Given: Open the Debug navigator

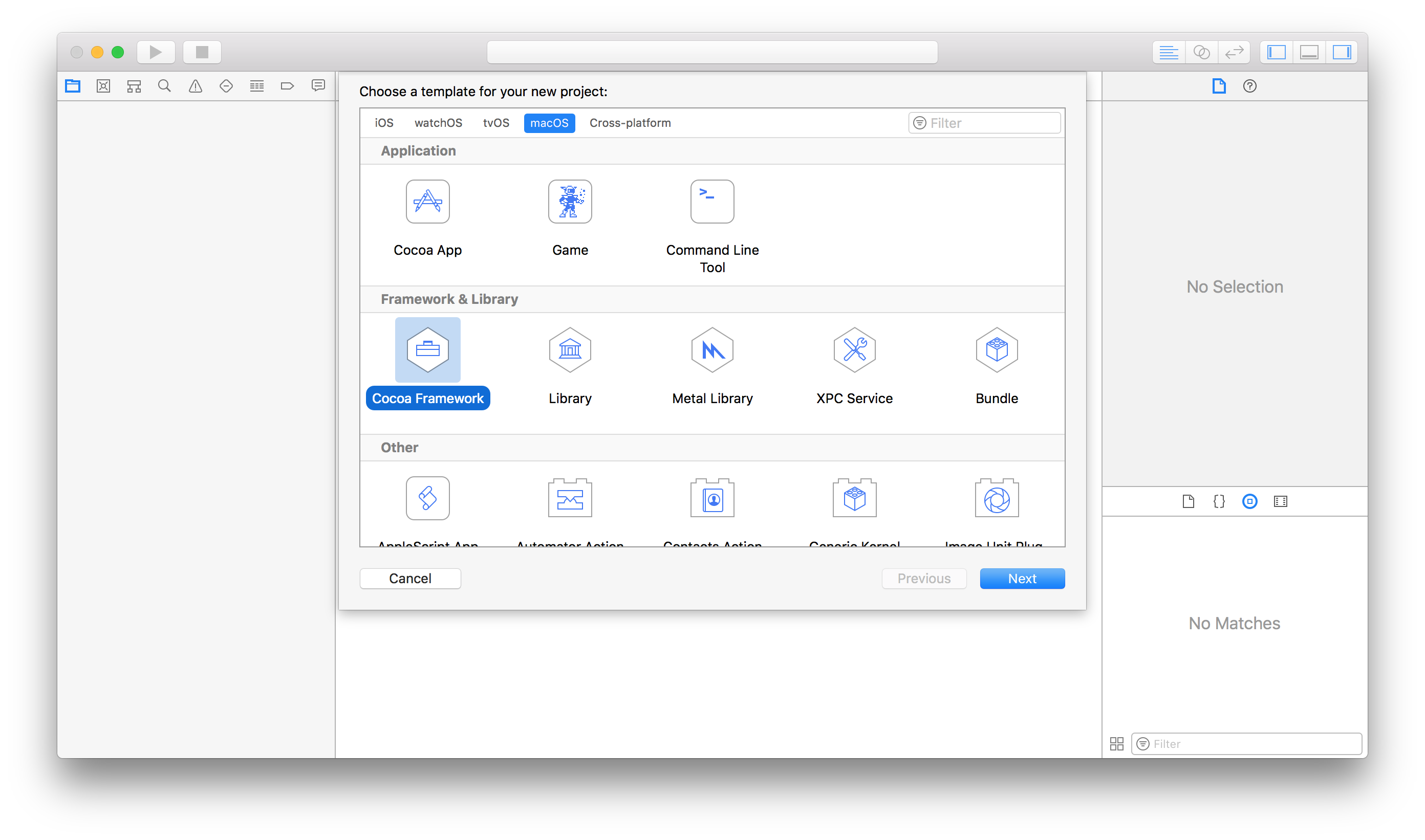Looking at the screenshot, I should tap(257, 86).
